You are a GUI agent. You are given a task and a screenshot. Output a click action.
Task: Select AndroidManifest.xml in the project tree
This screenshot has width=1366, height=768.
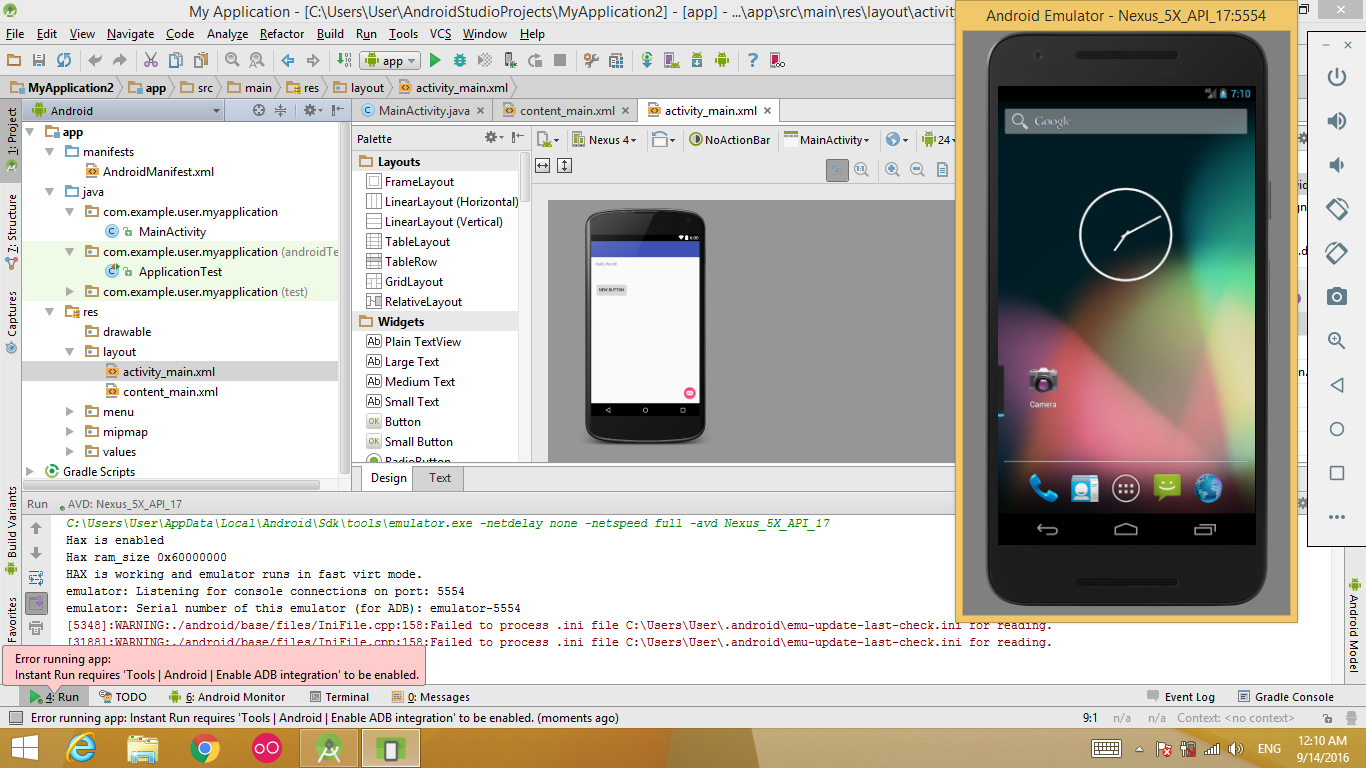coord(150,172)
